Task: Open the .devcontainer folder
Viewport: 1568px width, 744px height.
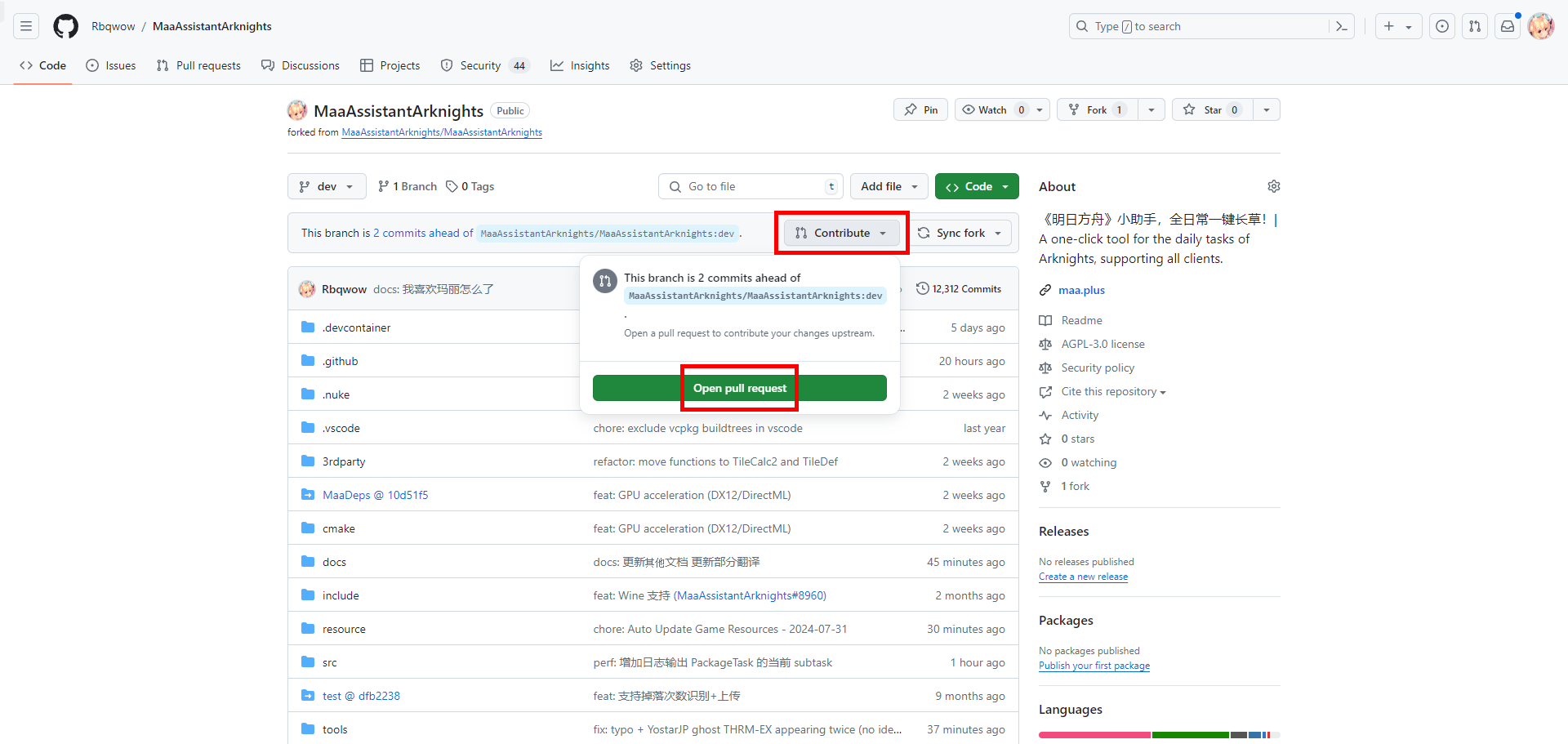Action: (x=356, y=327)
